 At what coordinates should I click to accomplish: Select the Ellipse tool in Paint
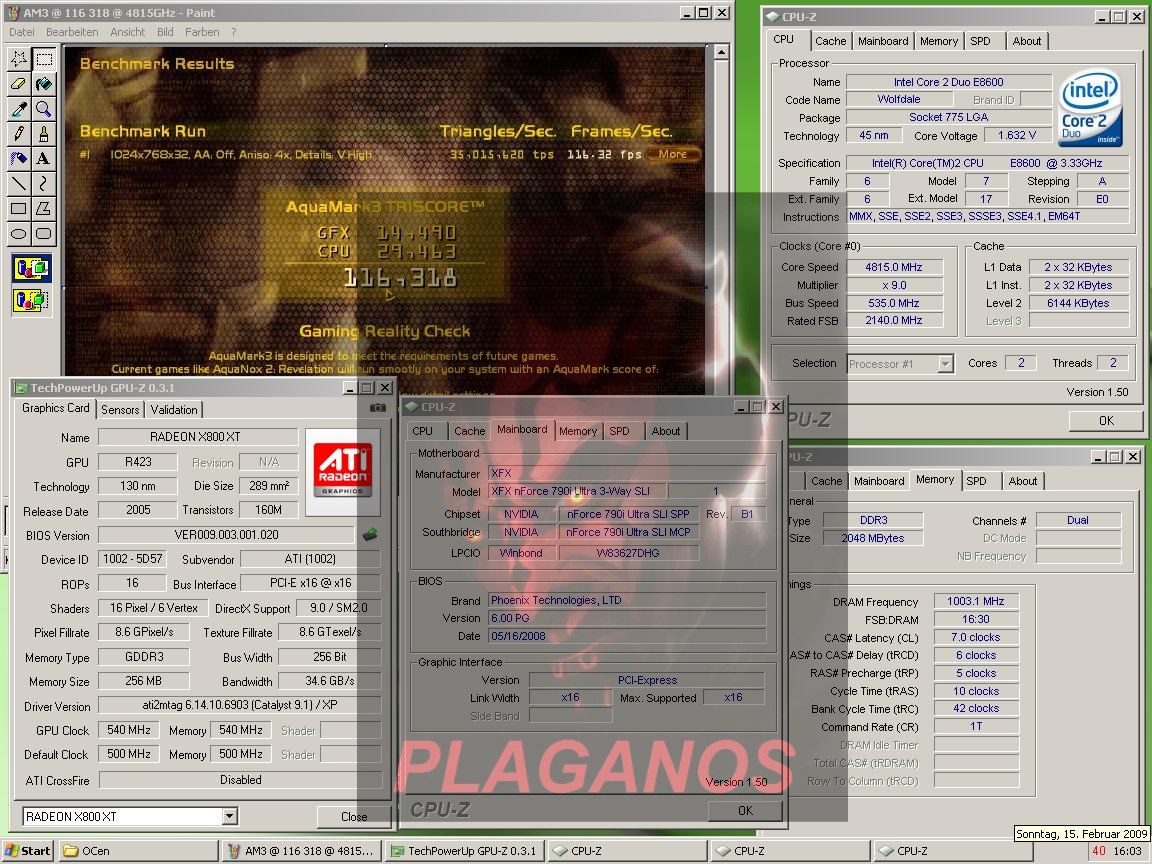coord(19,234)
